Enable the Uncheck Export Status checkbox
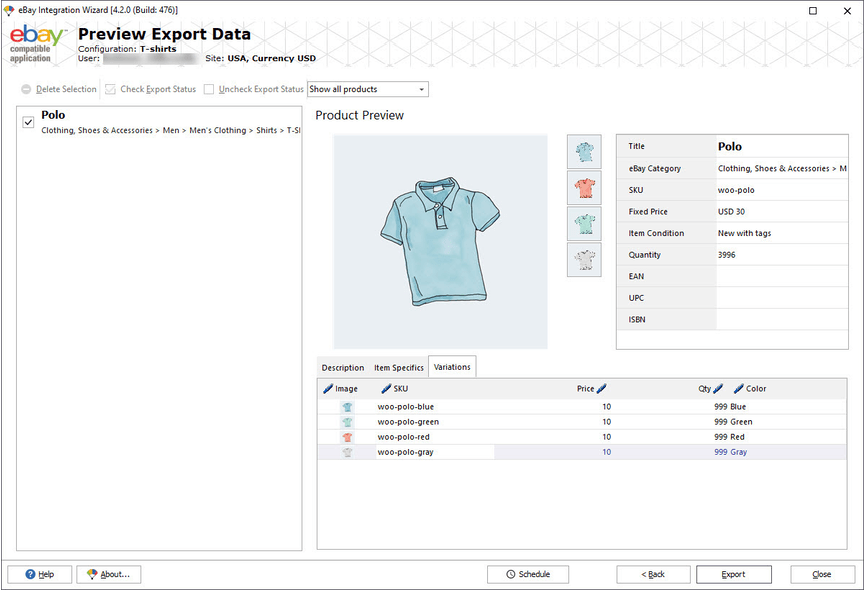The width and height of the screenshot is (864, 590). [x=207, y=89]
